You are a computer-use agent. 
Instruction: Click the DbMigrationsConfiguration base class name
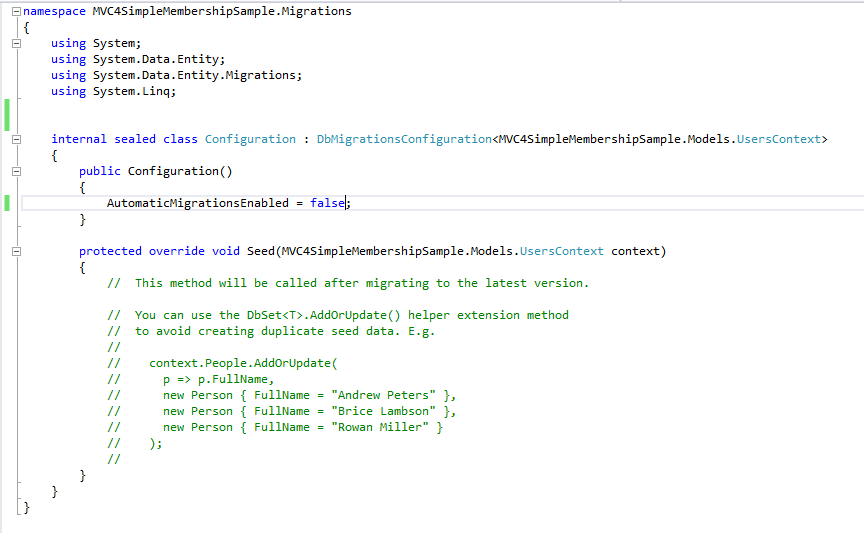click(404, 139)
